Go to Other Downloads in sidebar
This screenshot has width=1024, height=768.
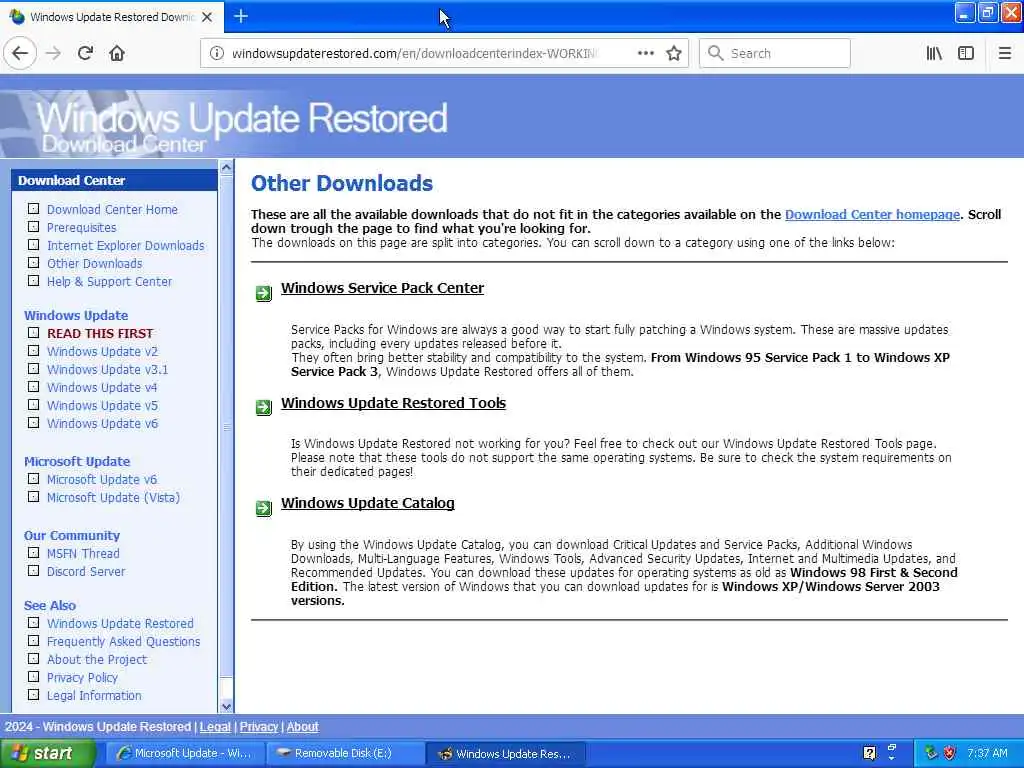point(95,263)
